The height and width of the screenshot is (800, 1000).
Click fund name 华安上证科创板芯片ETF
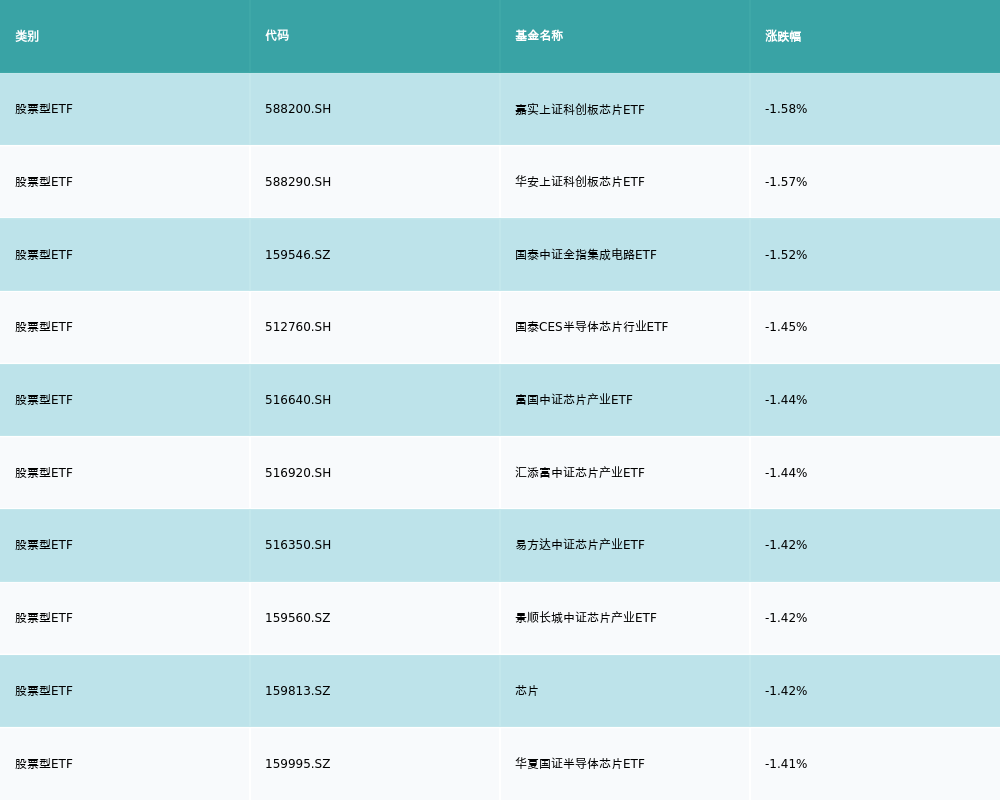580,182
